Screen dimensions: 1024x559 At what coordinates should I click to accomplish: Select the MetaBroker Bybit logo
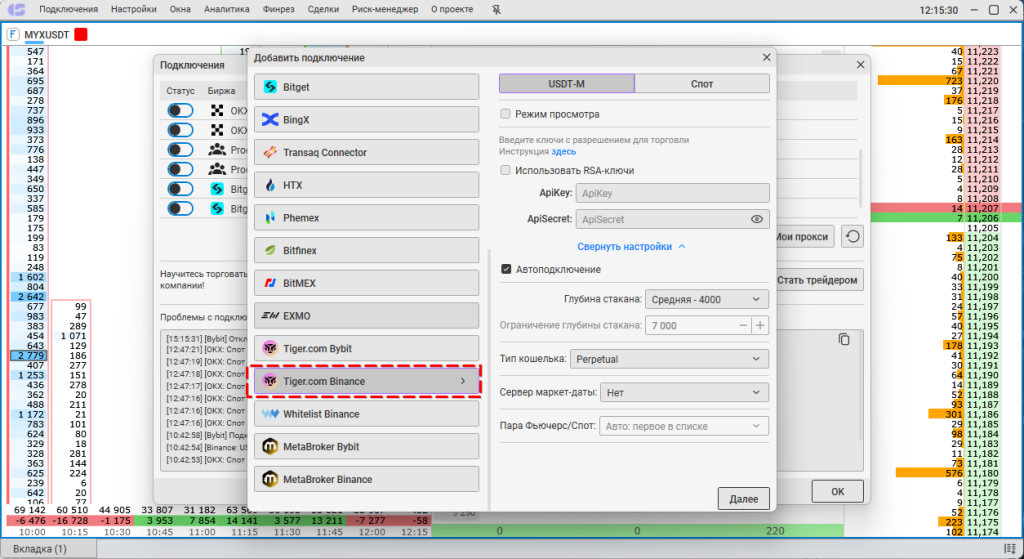(270, 447)
